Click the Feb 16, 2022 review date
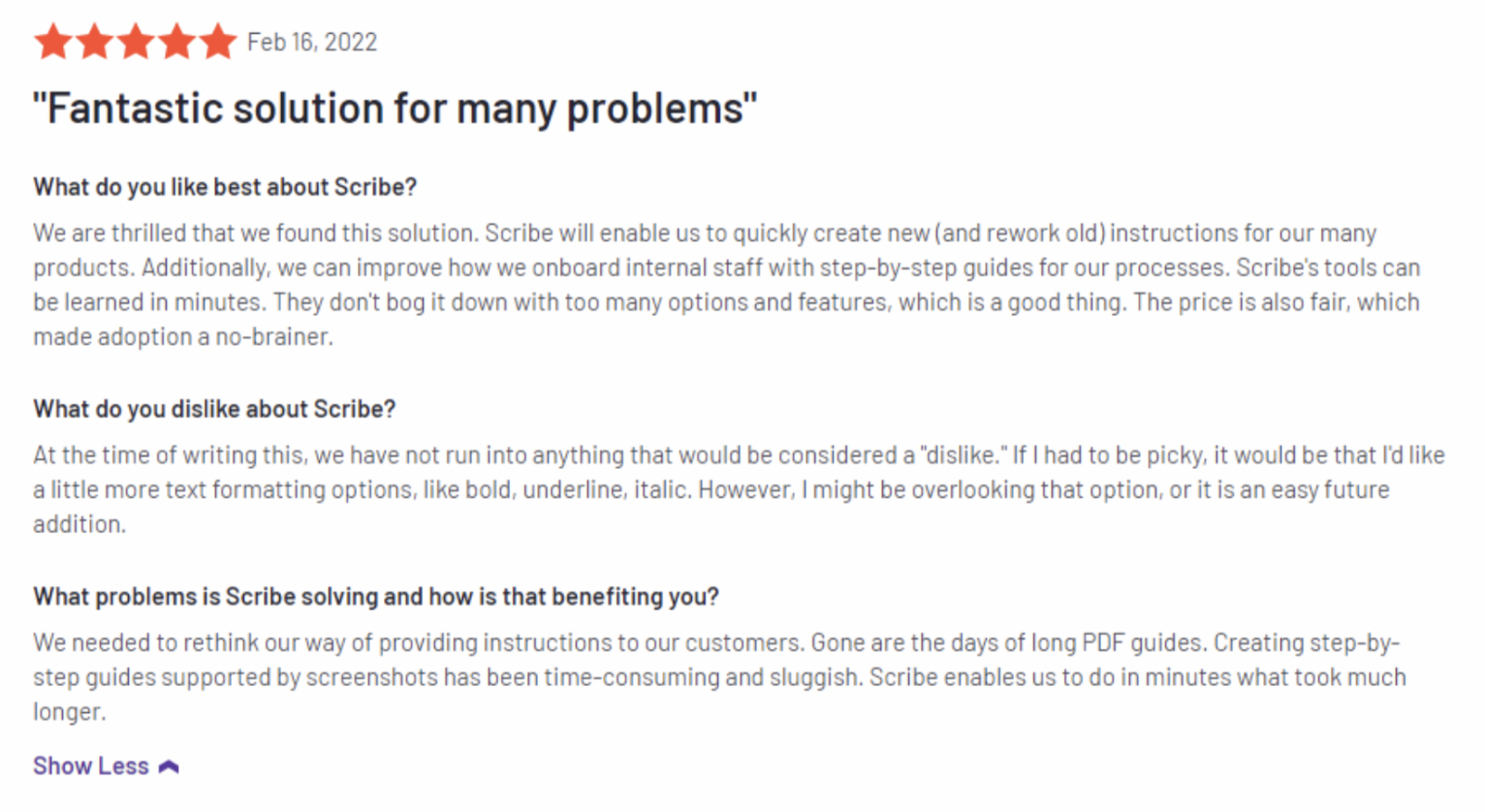This screenshot has width=1485, height=812. tap(312, 42)
